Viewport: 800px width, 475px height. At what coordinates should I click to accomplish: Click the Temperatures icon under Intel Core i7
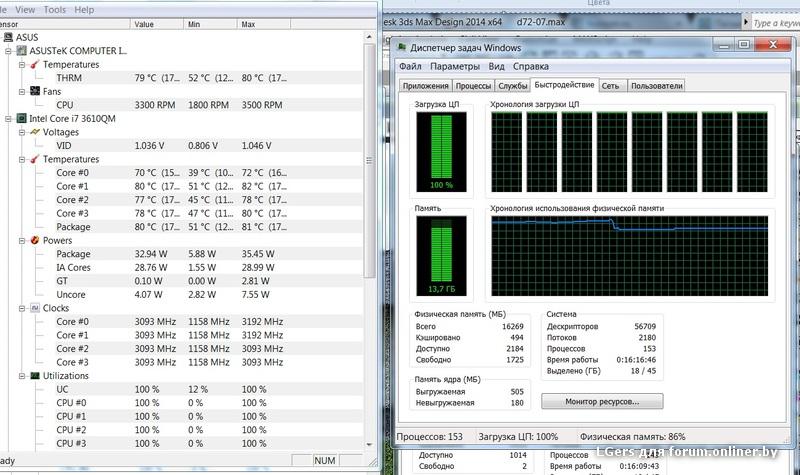point(35,159)
